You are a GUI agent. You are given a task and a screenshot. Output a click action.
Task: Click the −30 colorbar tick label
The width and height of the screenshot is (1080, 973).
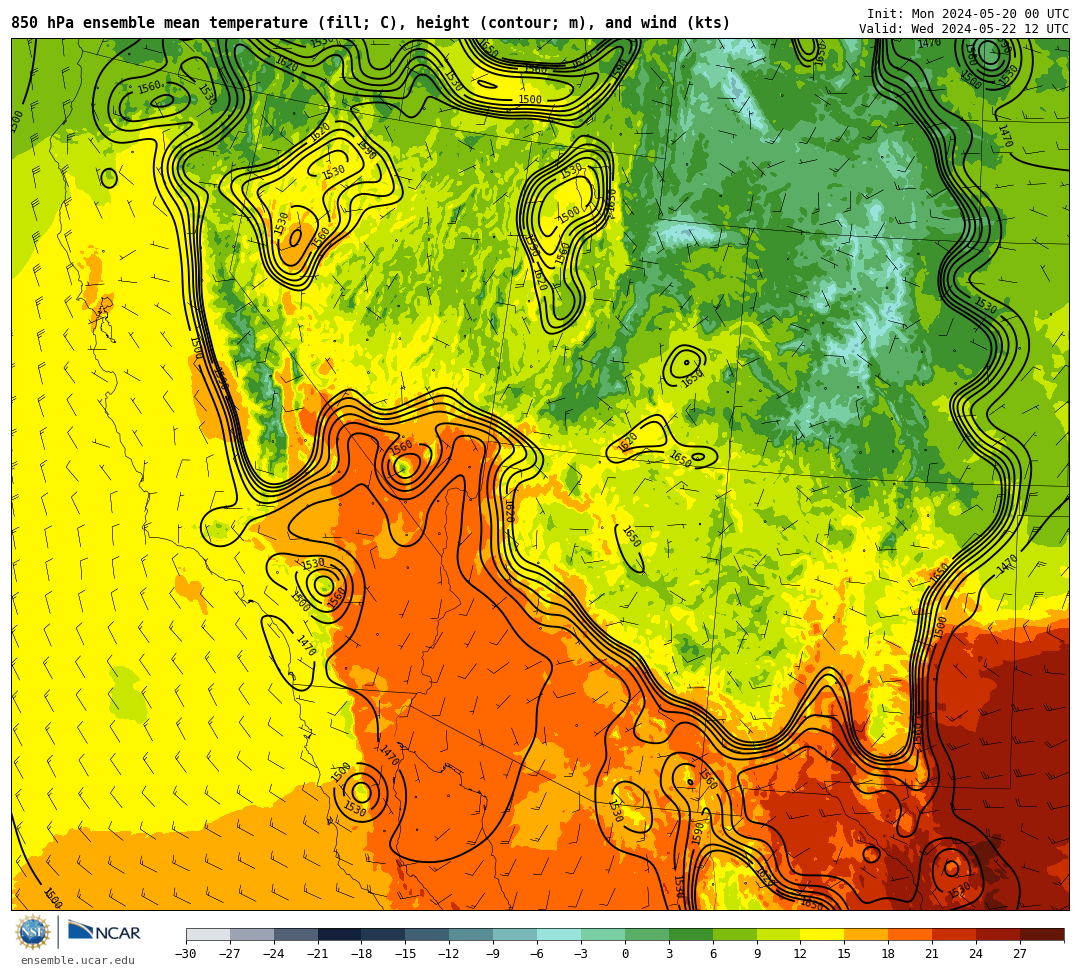[x=186, y=954]
